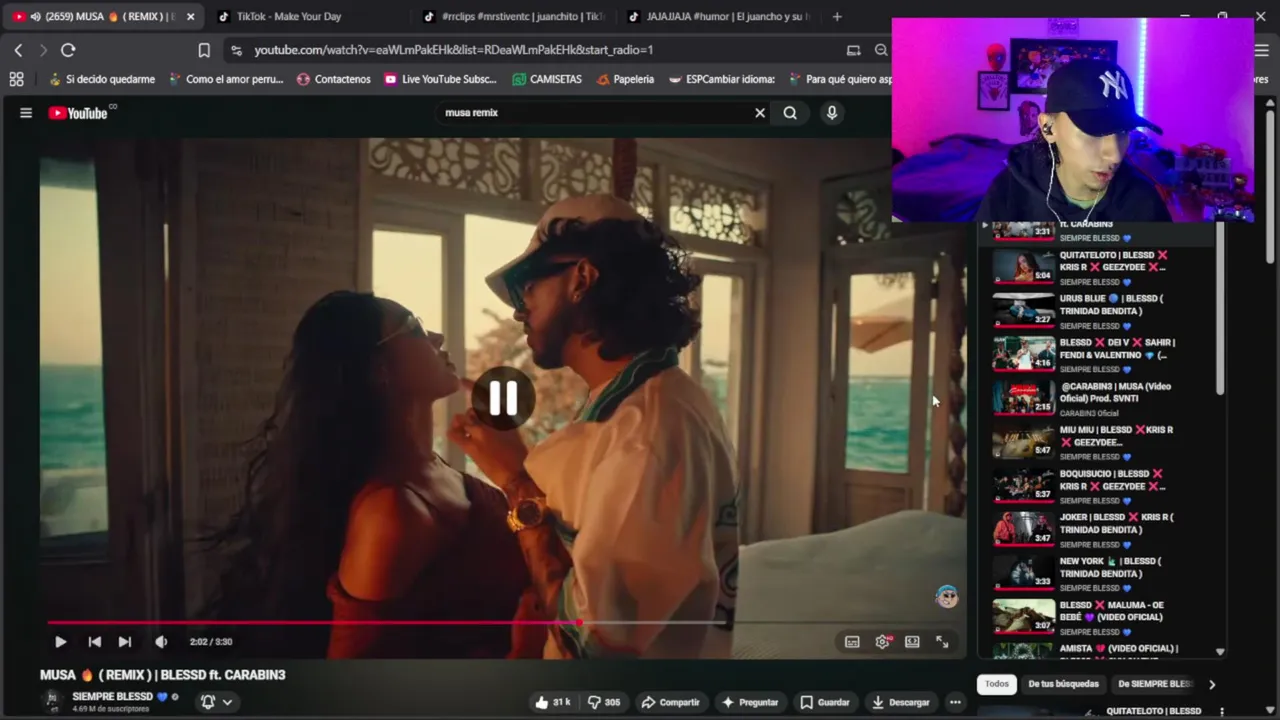
Task: Select the 'De tus búsquedas' chip
Action: [x=1063, y=684]
